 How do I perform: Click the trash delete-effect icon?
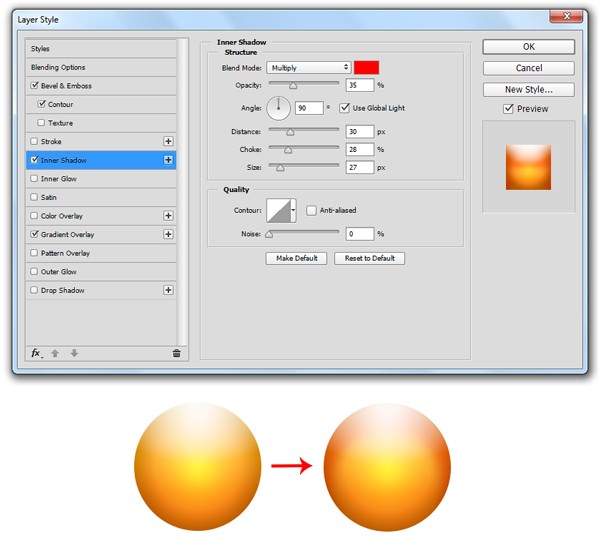176,353
